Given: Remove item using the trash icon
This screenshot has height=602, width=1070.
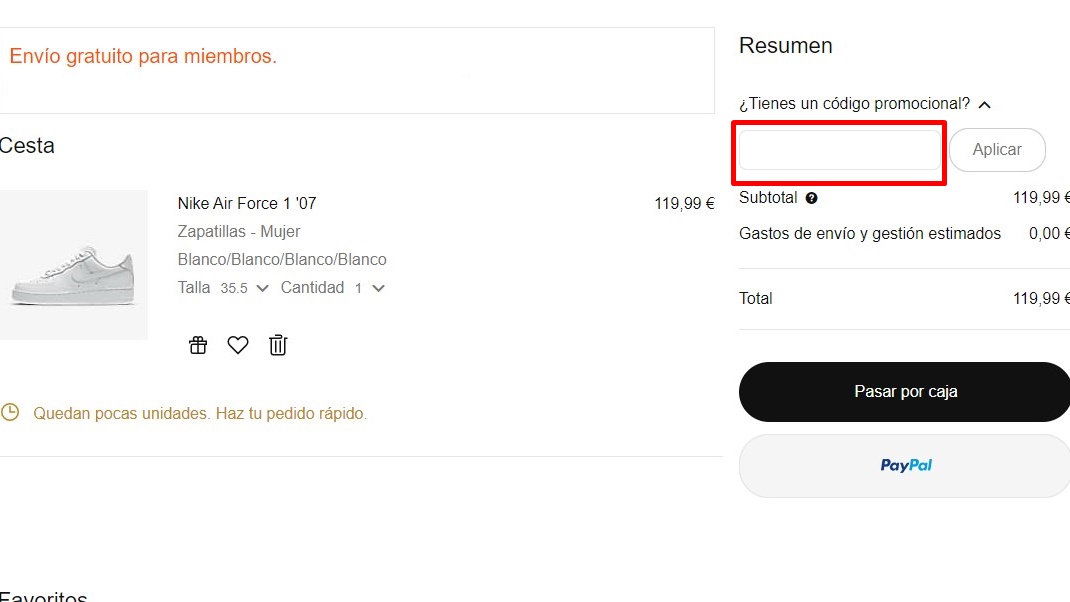Looking at the screenshot, I should pos(278,345).
